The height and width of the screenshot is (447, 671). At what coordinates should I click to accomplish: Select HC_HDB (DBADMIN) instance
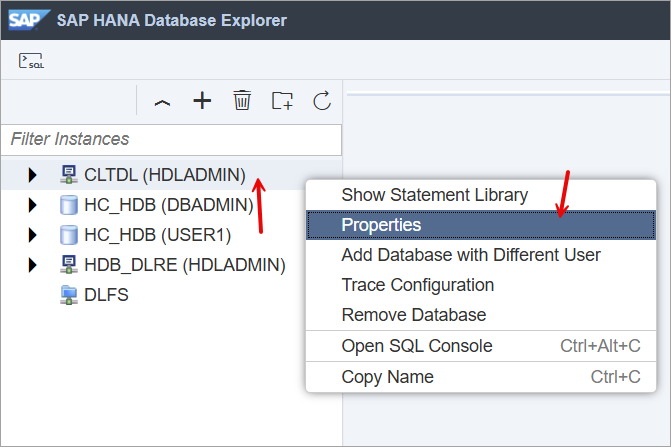pyautogui.click(x=169, y=205)
